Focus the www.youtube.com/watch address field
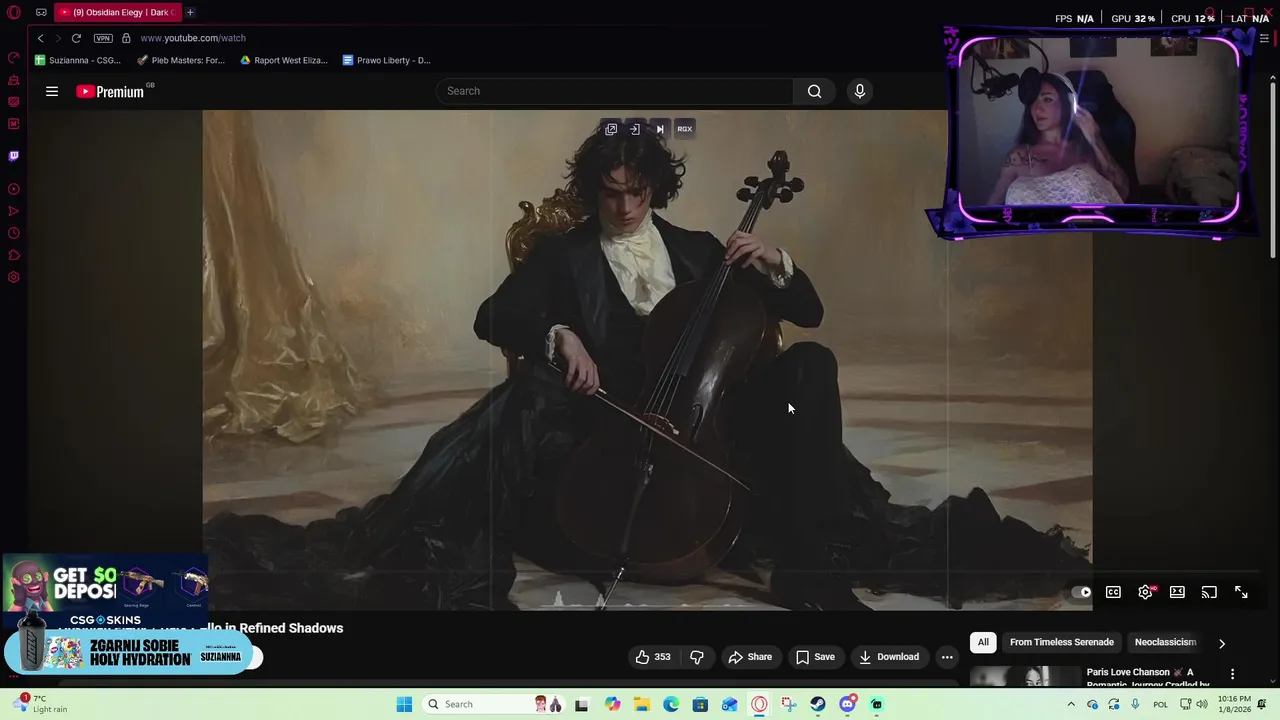 (193, 38)
